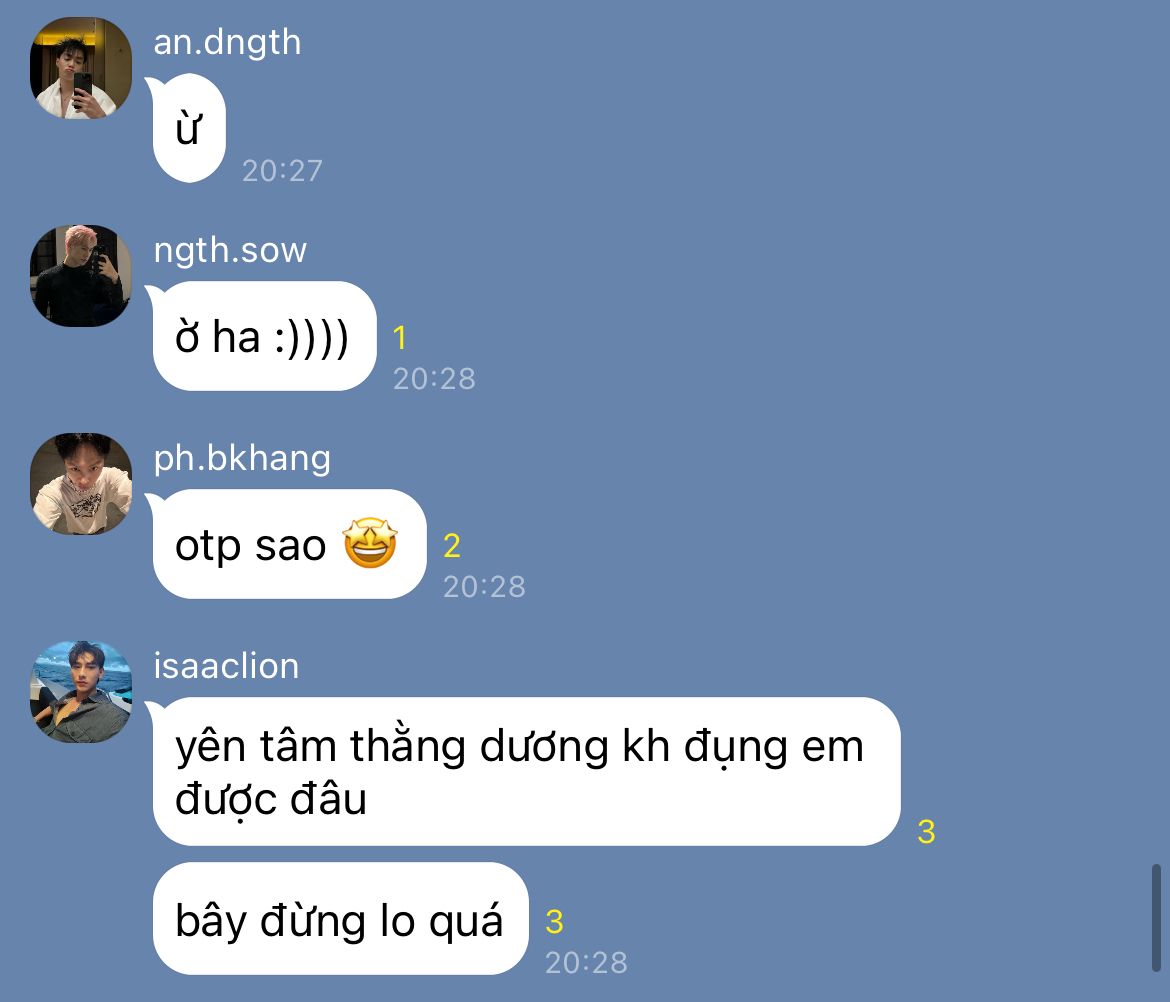Click the yellow read count 1
1170x1002 pixels.
click(x=400, y=338)
